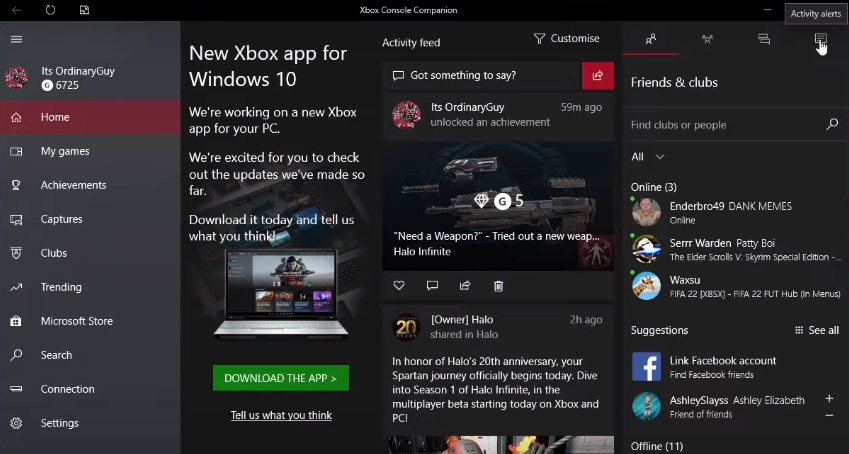
Task: Open Customise activity feed filter
Action: click(x=566, y=38)
